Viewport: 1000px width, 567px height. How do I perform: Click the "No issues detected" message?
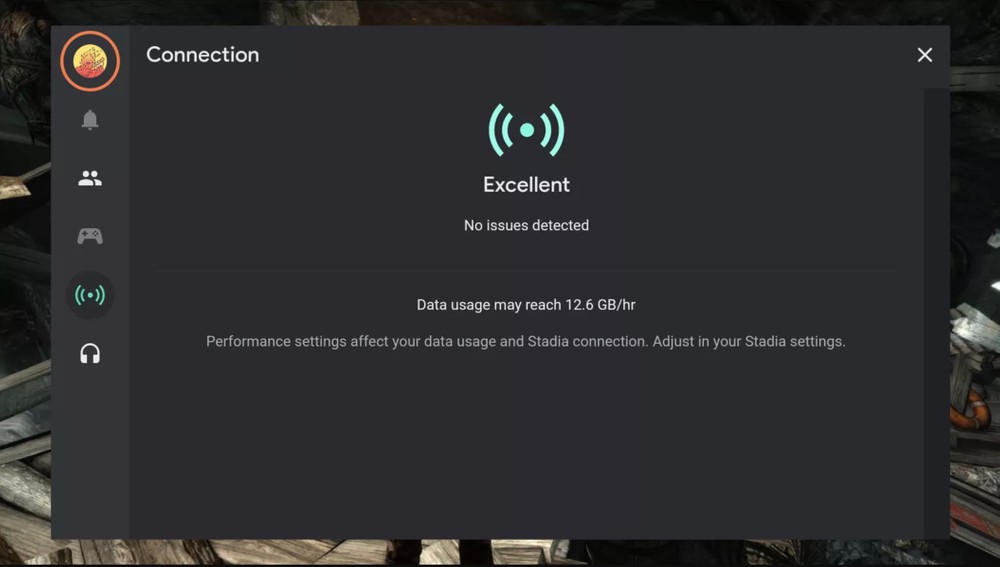pyautogui.click(x=526, y=226)
